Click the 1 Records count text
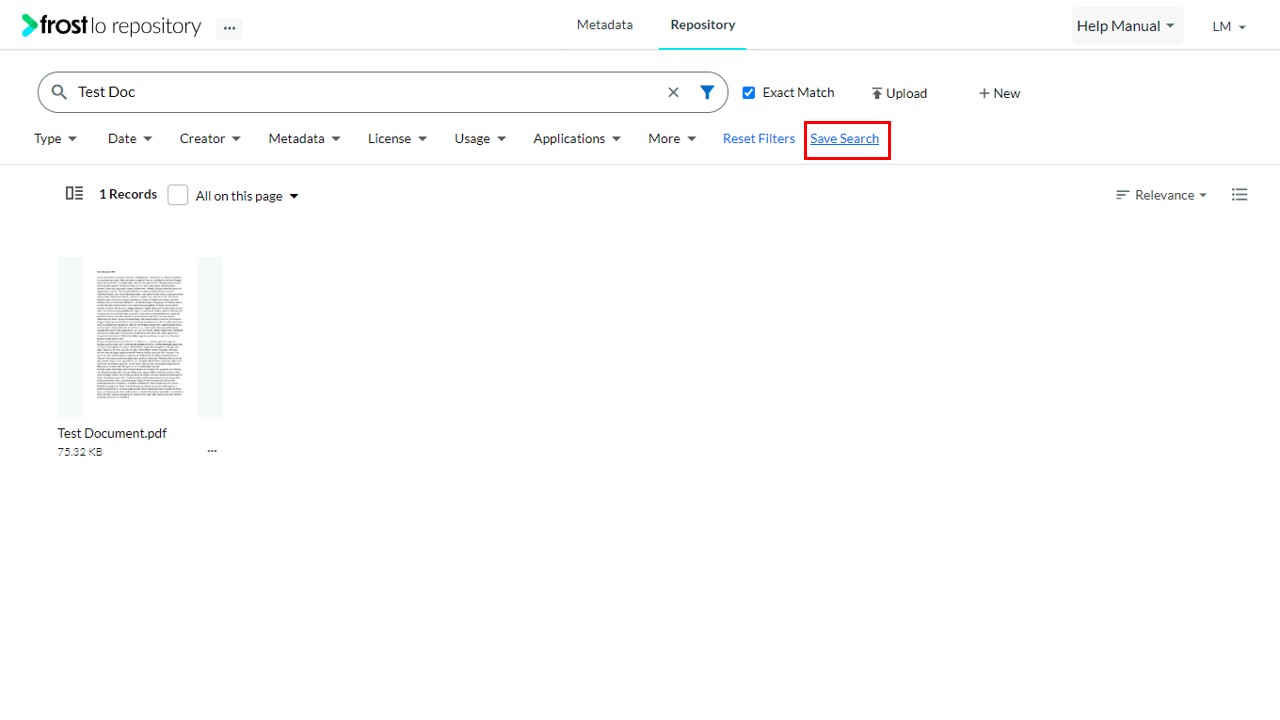Screen dimensions: 1280x720 (x=128, y=194)
